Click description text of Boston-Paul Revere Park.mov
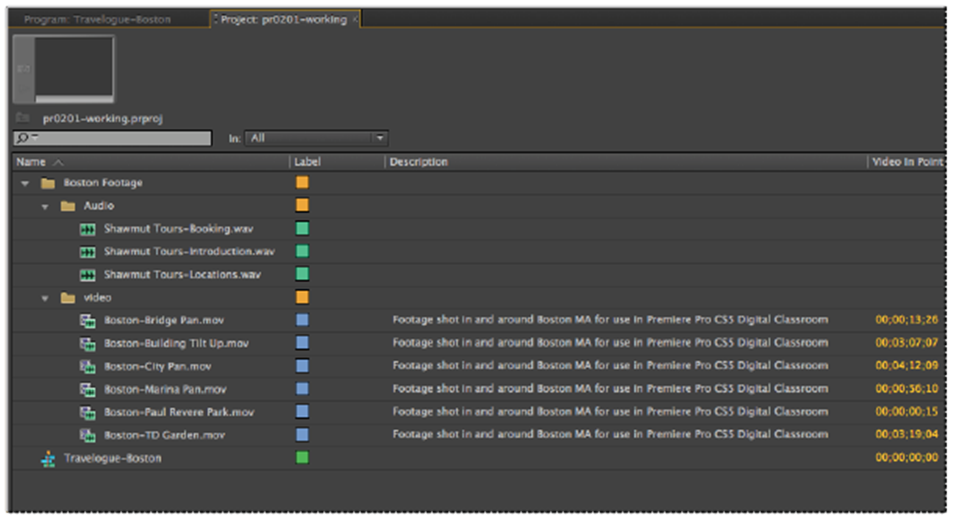The image size is (953, 519). (x=610, y=411)
